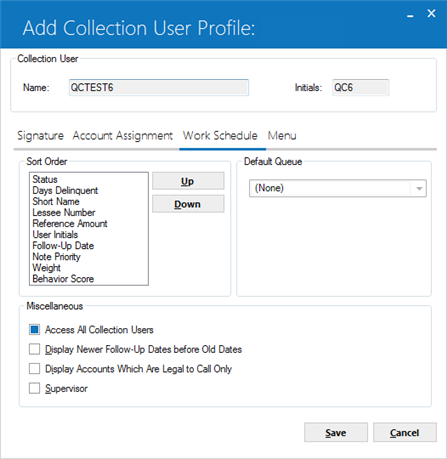
Task: Choose Behavior Score in the sort list
Action: [63, 279]
